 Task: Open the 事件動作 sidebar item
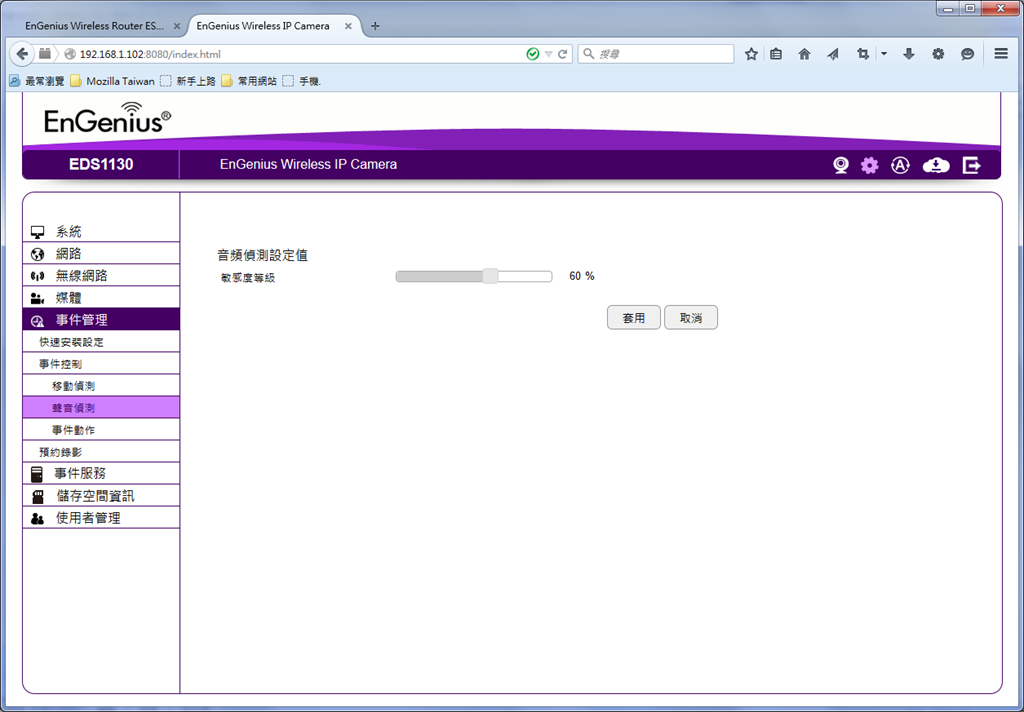pos(101,430)
